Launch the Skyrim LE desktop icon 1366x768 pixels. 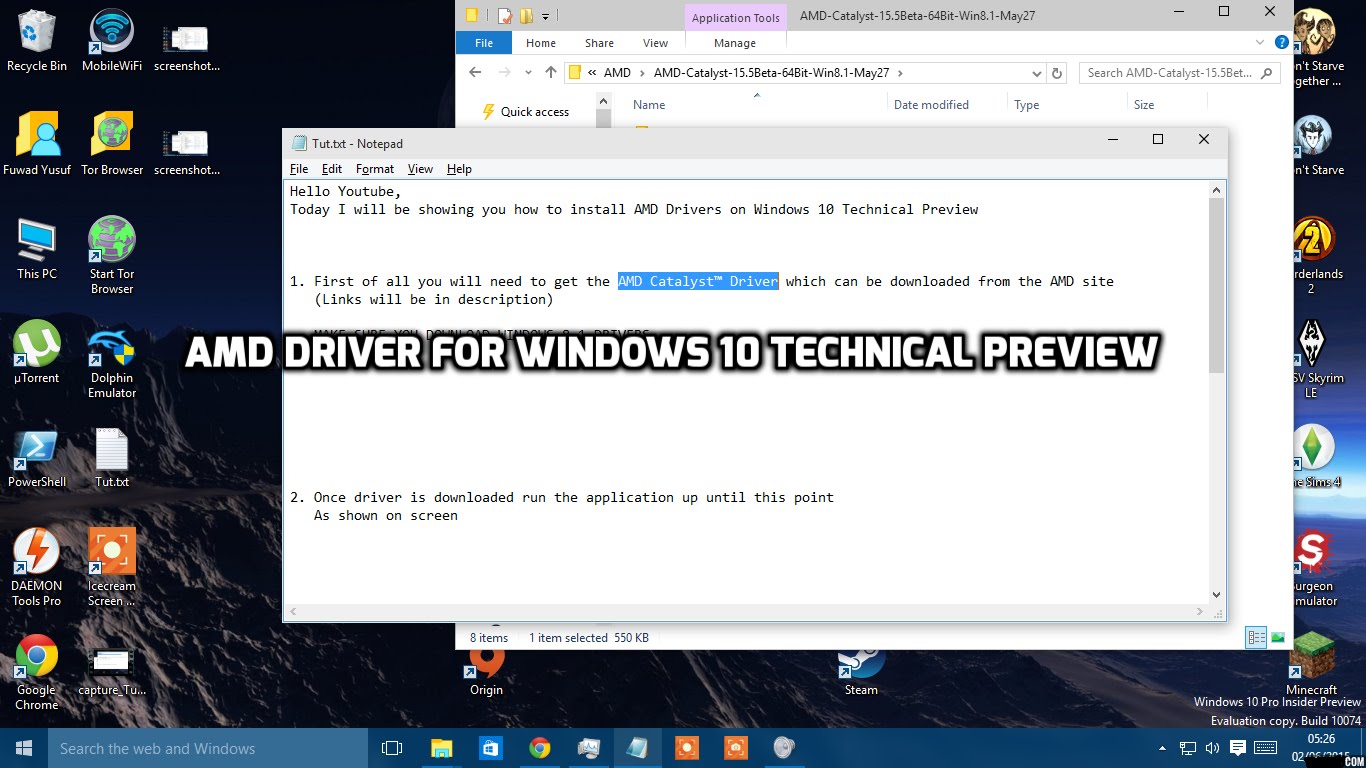pyautogui.click(x=1312, y=360)
